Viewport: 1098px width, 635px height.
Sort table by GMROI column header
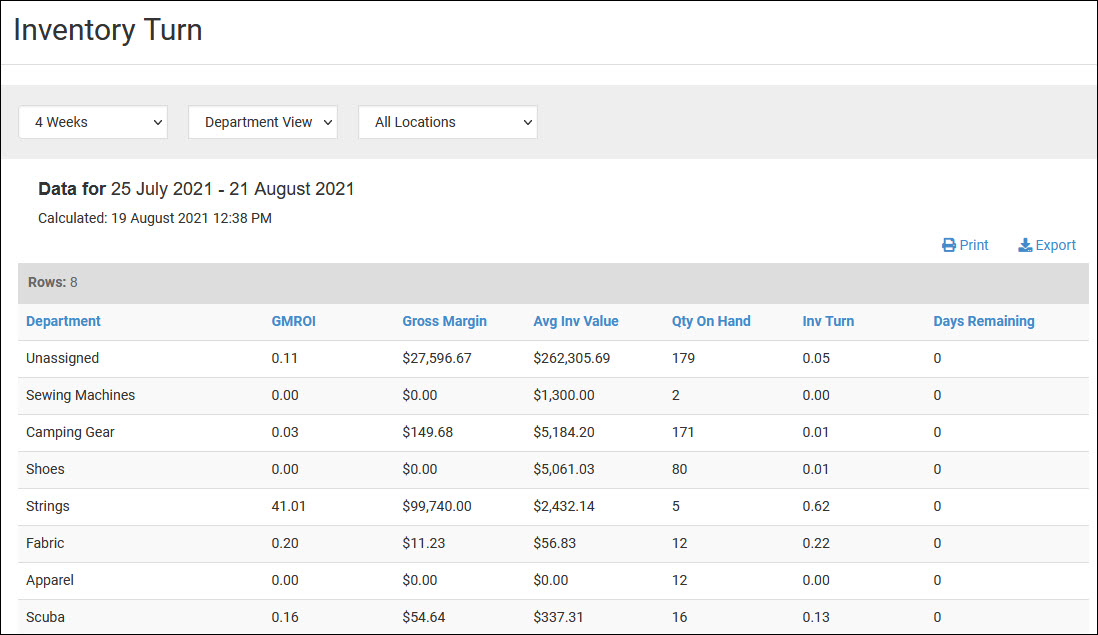293,321
